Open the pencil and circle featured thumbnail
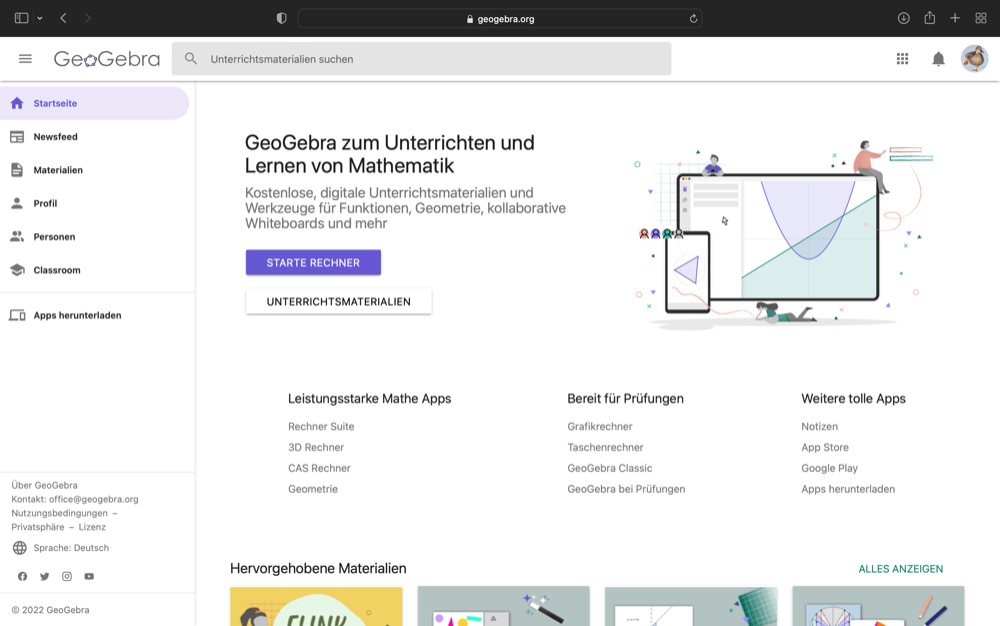The height and width of the screenshot is (626, 1000). coord(878,606)
